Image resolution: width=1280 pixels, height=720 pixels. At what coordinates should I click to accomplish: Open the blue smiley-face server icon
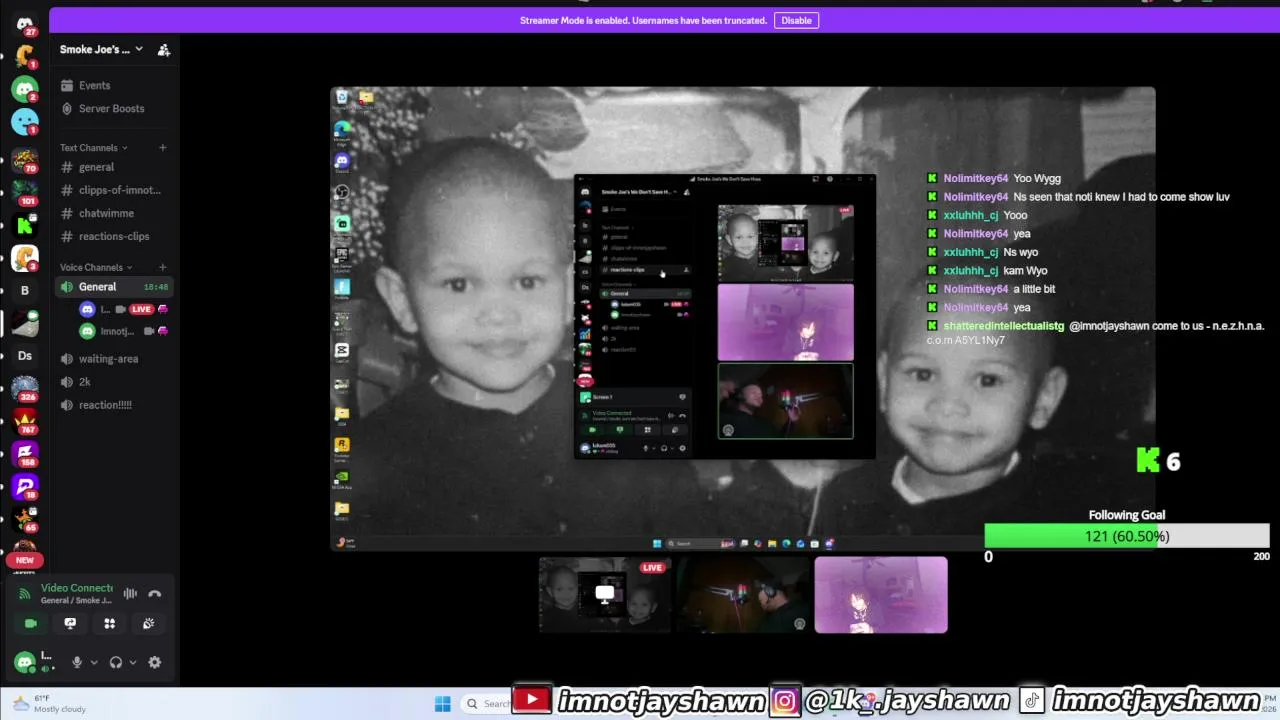coord(25,122)
